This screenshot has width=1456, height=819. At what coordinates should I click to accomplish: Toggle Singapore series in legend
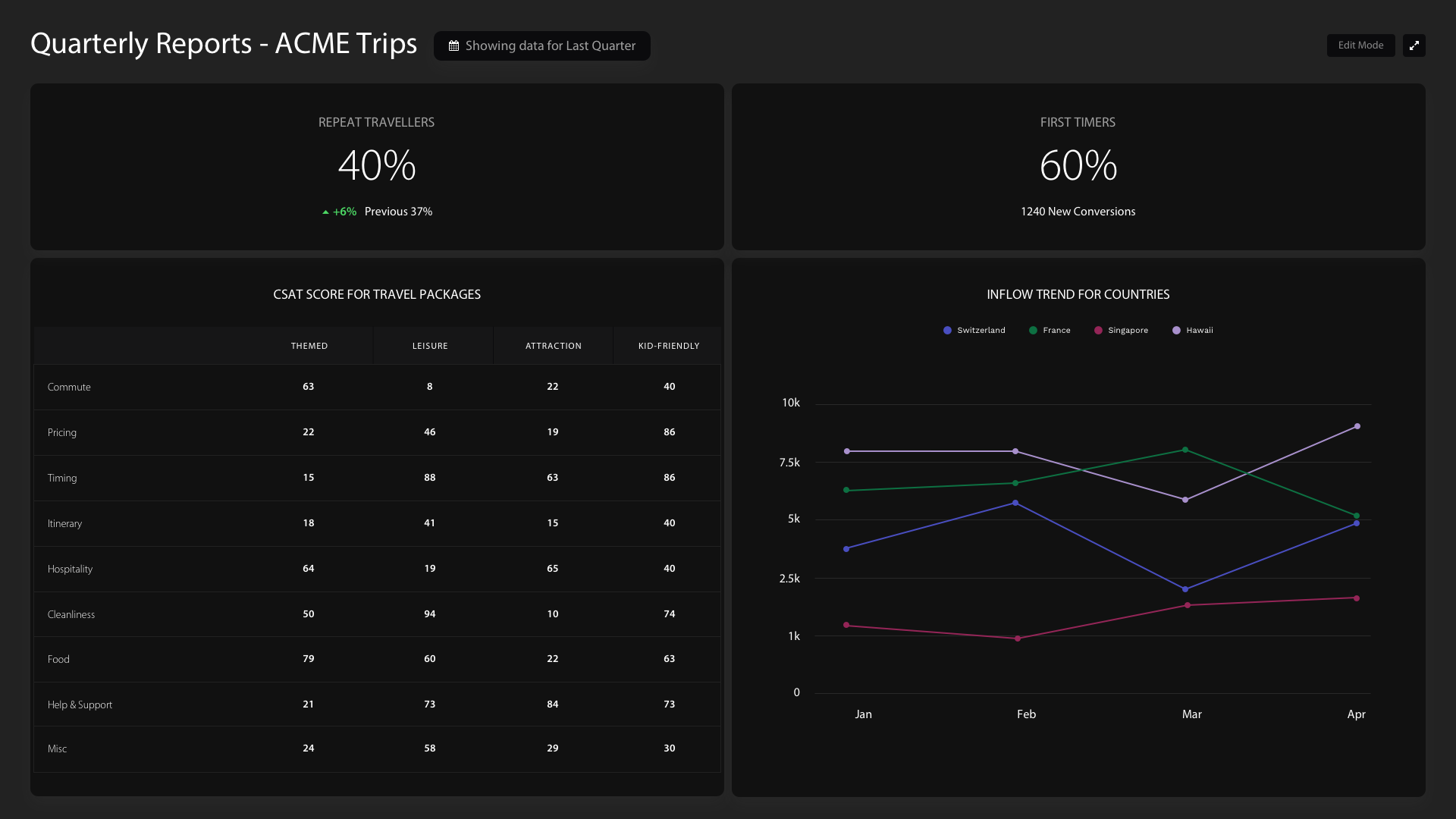tap(1121, 331)
